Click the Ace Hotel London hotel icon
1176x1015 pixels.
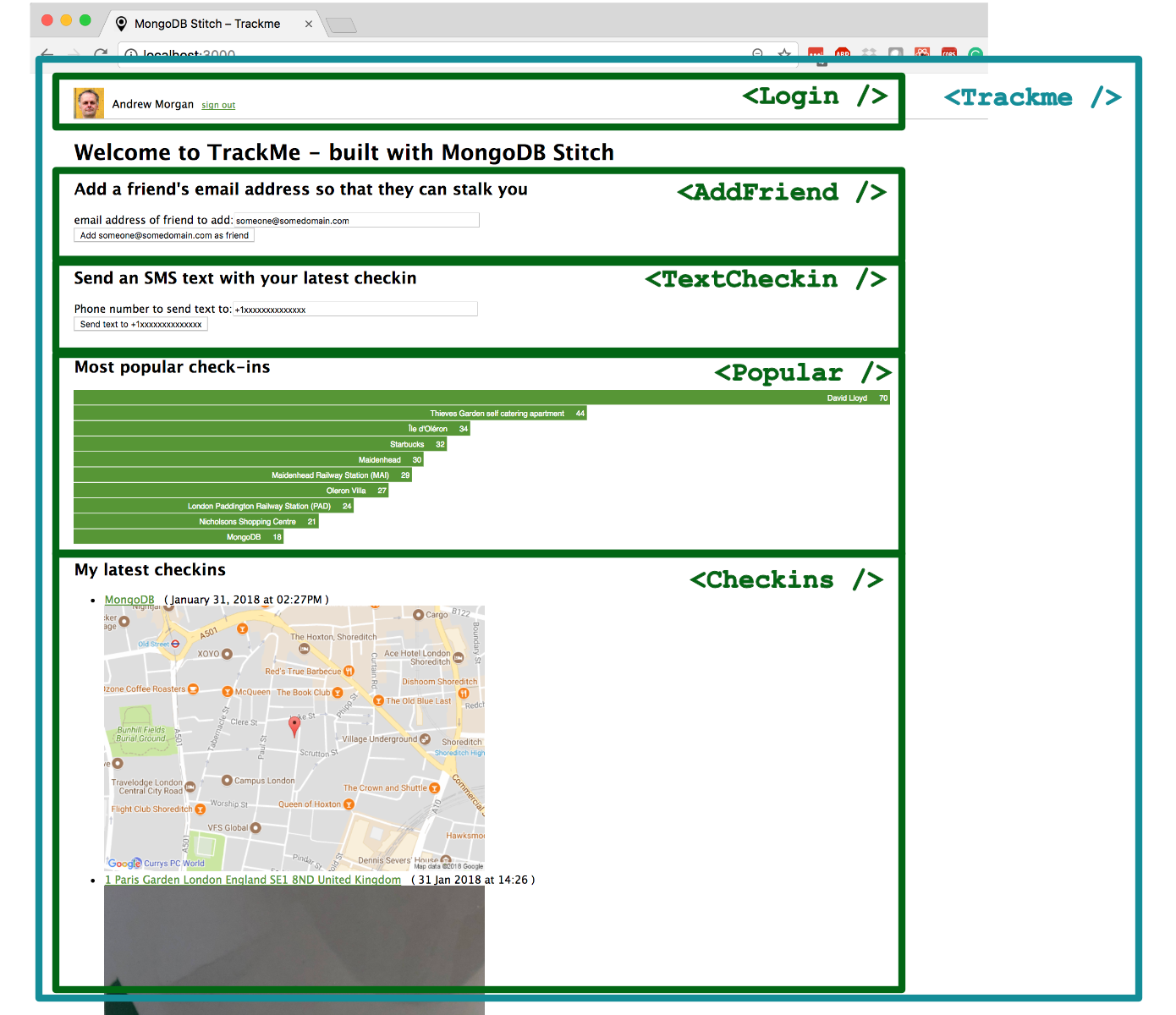[x=459, y=657]
